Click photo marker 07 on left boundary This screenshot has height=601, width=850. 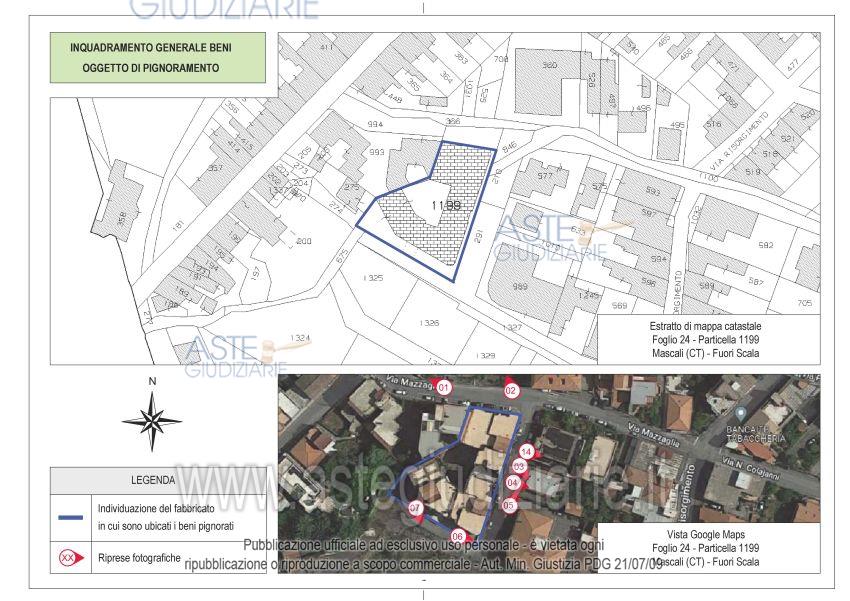click(416, 509)
